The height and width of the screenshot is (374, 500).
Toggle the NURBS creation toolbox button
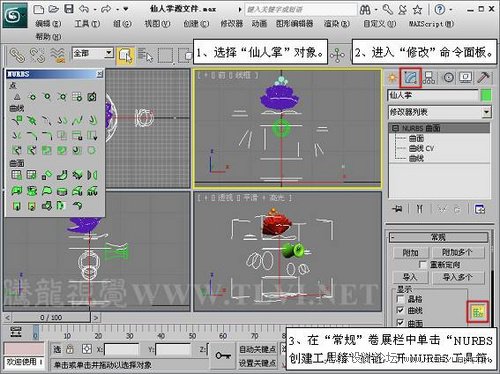[x=478, y=312]
